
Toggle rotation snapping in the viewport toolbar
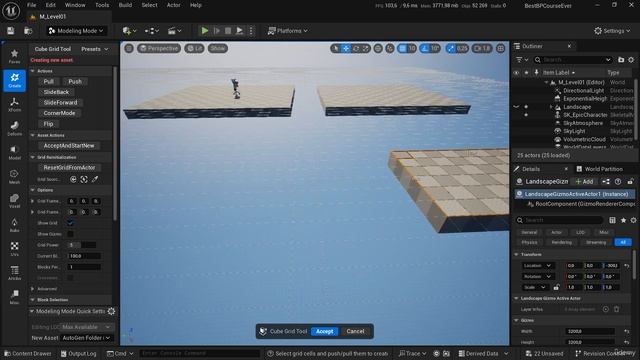425,48
